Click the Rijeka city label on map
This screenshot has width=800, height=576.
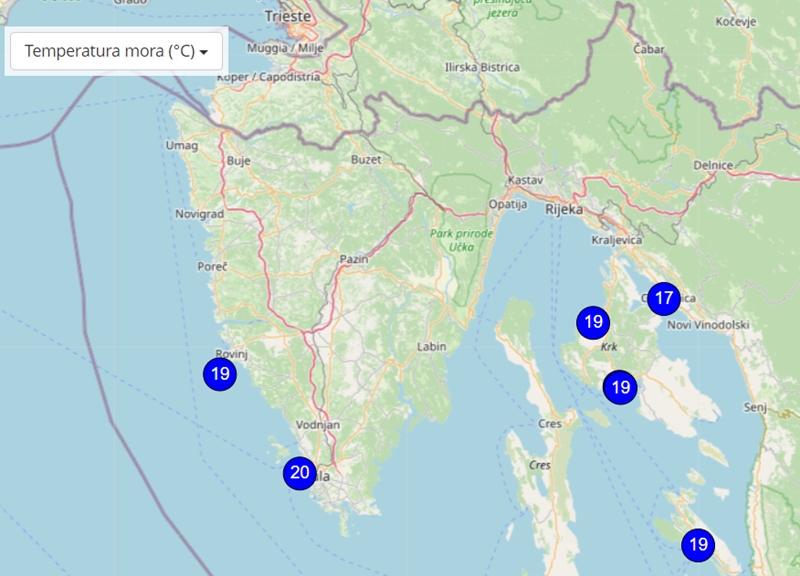(x=564, y=209)
